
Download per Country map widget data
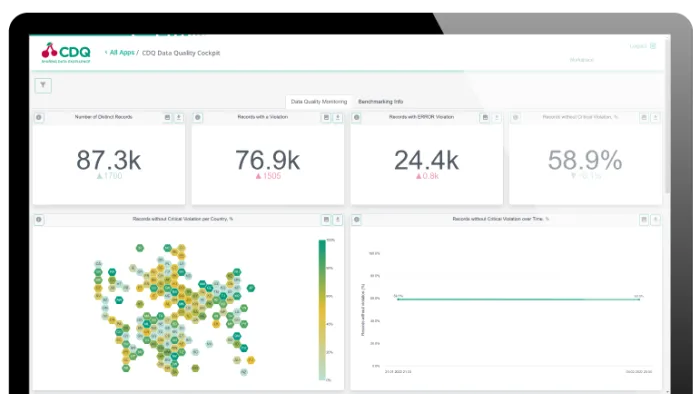[338, 220]
